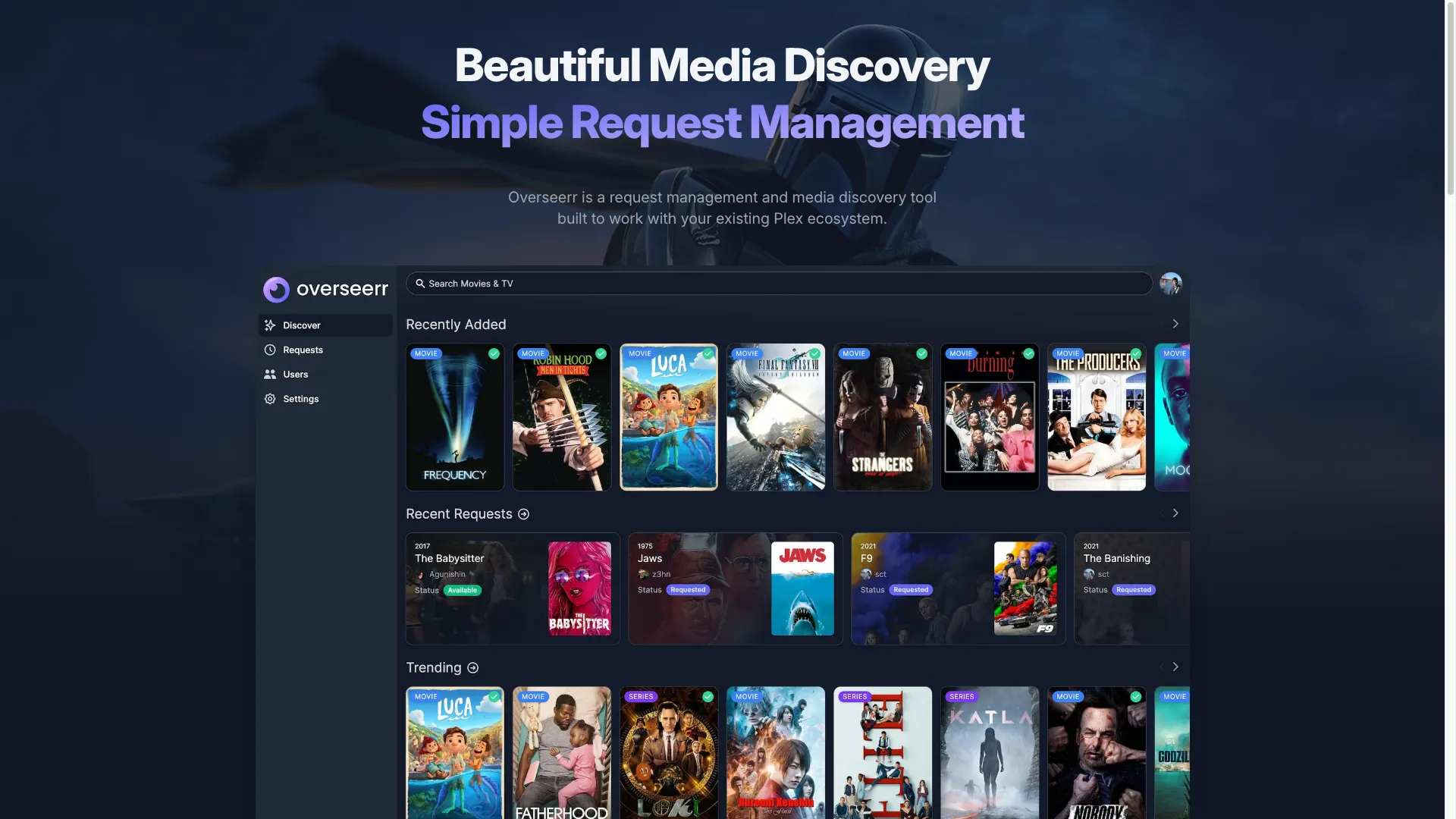Screen dimensions: 1456x819
Task: Click the search magnifier icon
Action: [420, 284]
